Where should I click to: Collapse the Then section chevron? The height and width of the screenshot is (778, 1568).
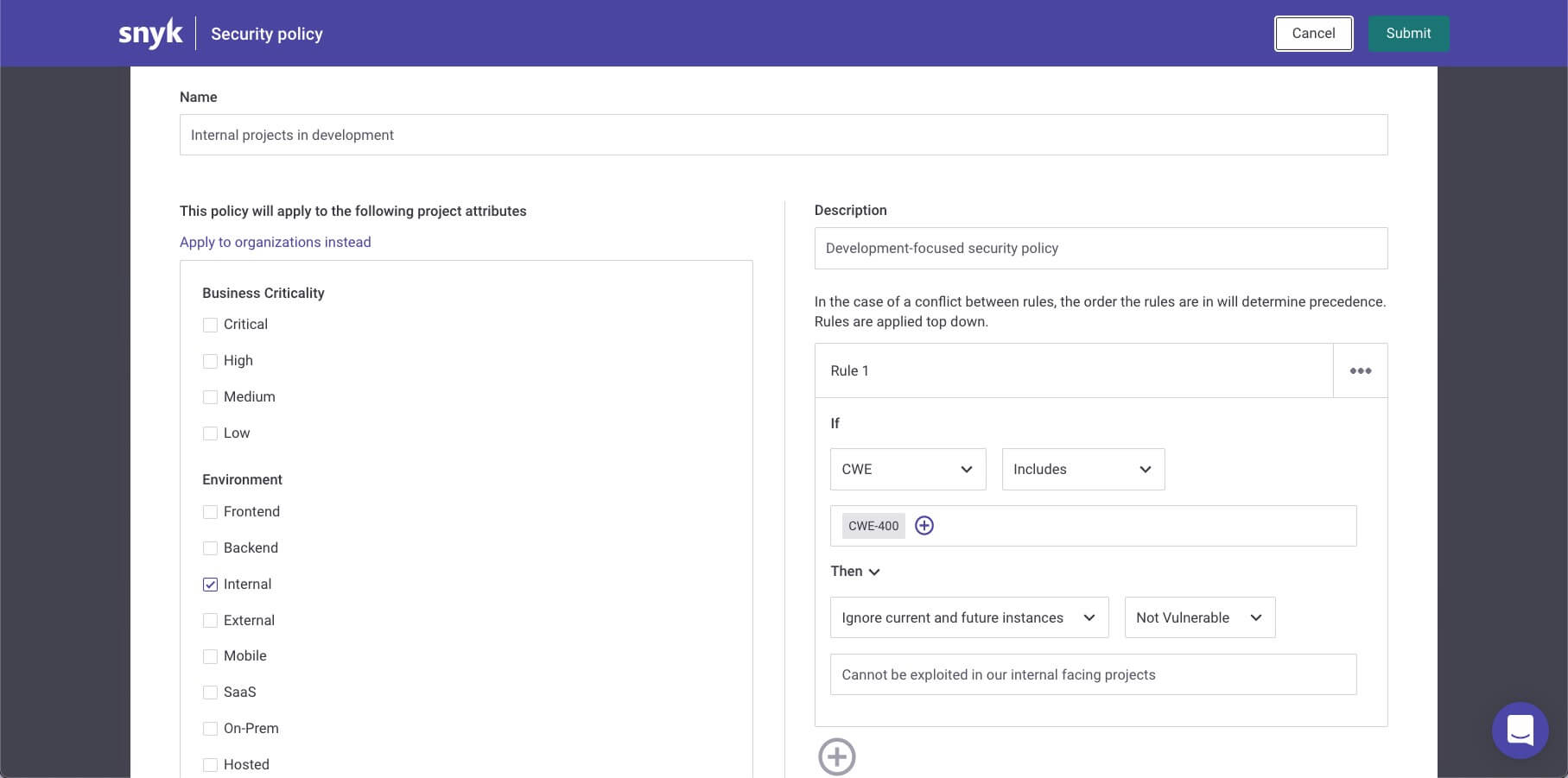tap(874, 572)
